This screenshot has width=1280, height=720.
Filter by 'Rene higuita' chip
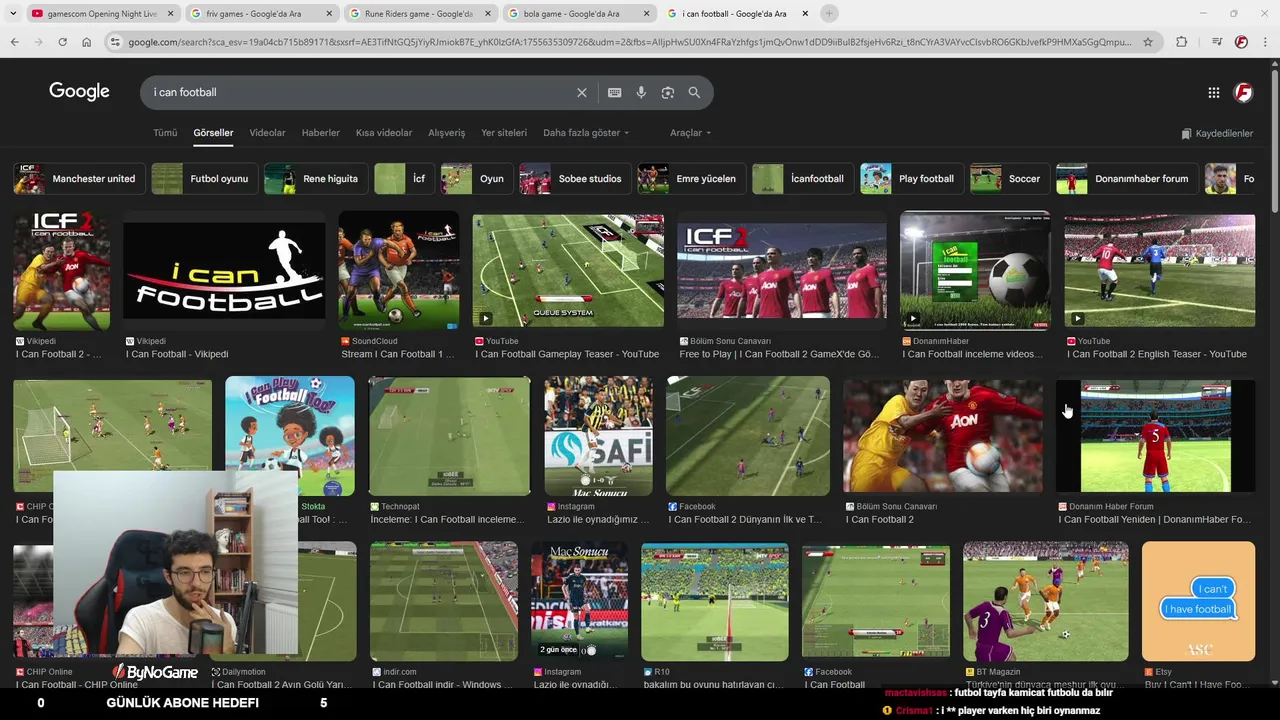click(x=316, y=179)
